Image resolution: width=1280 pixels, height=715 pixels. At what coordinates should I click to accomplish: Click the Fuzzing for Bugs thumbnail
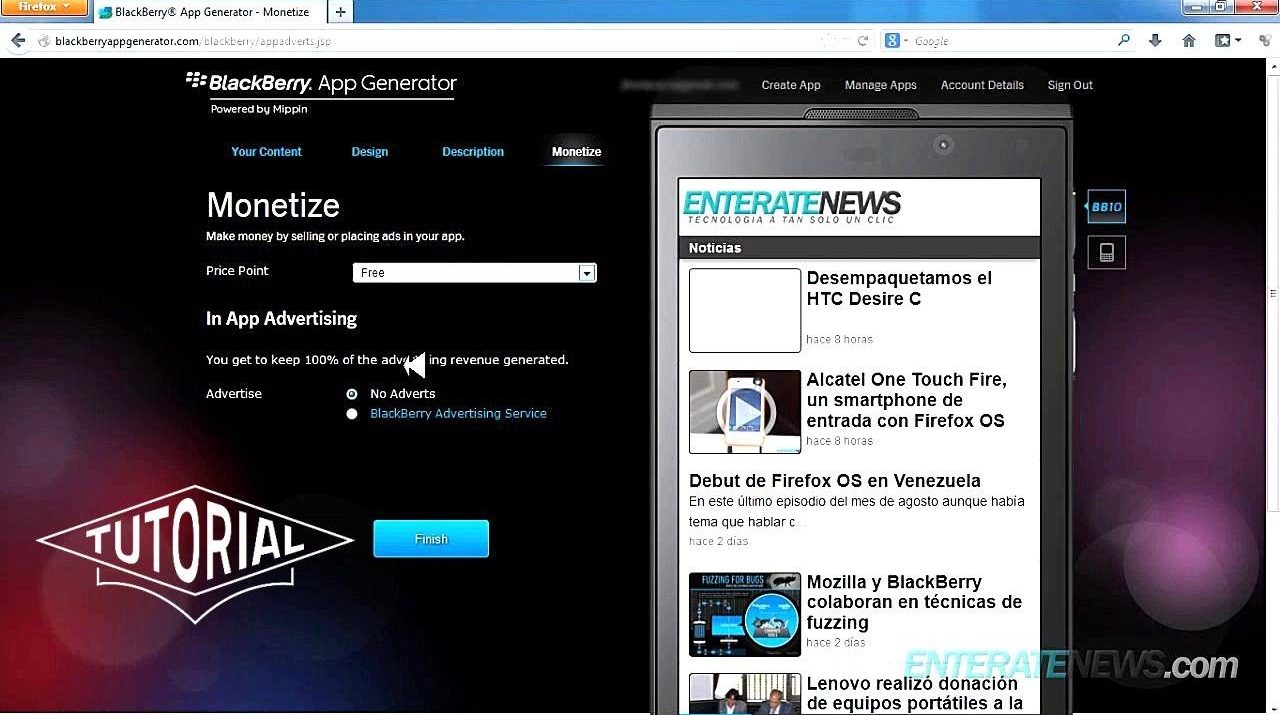point(745,614)
